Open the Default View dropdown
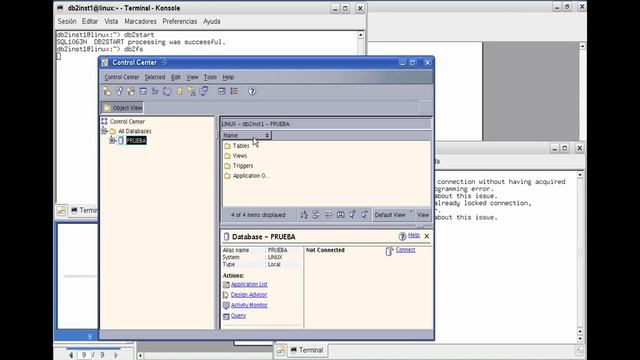Viewport: 640px width, 360px height. click(393, 215)
